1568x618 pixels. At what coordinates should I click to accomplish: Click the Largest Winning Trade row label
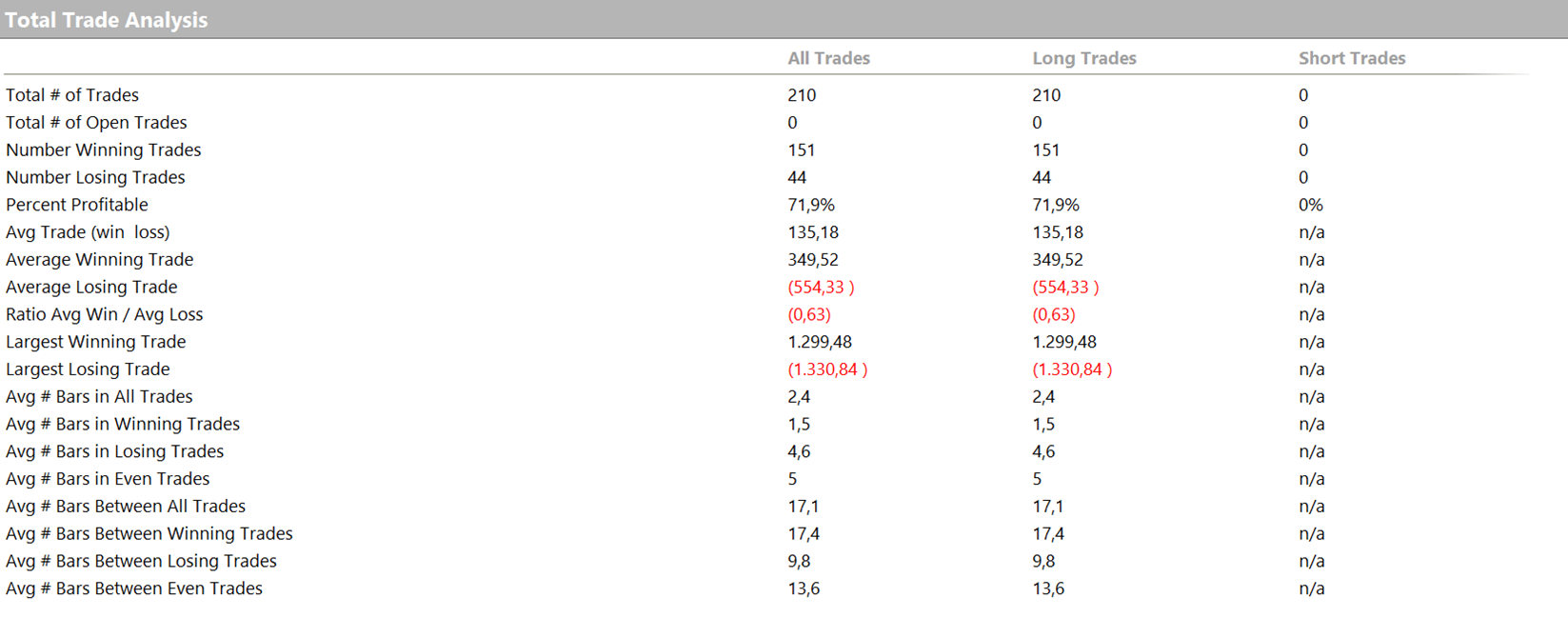tap(95, 342)
